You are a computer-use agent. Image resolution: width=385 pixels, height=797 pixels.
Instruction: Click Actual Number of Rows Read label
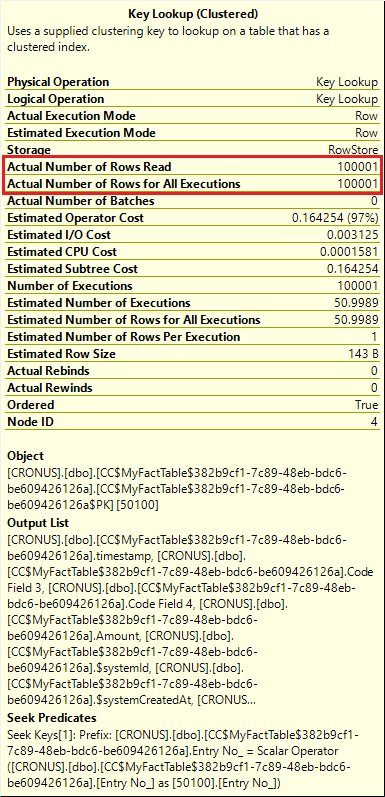(89, 167)
